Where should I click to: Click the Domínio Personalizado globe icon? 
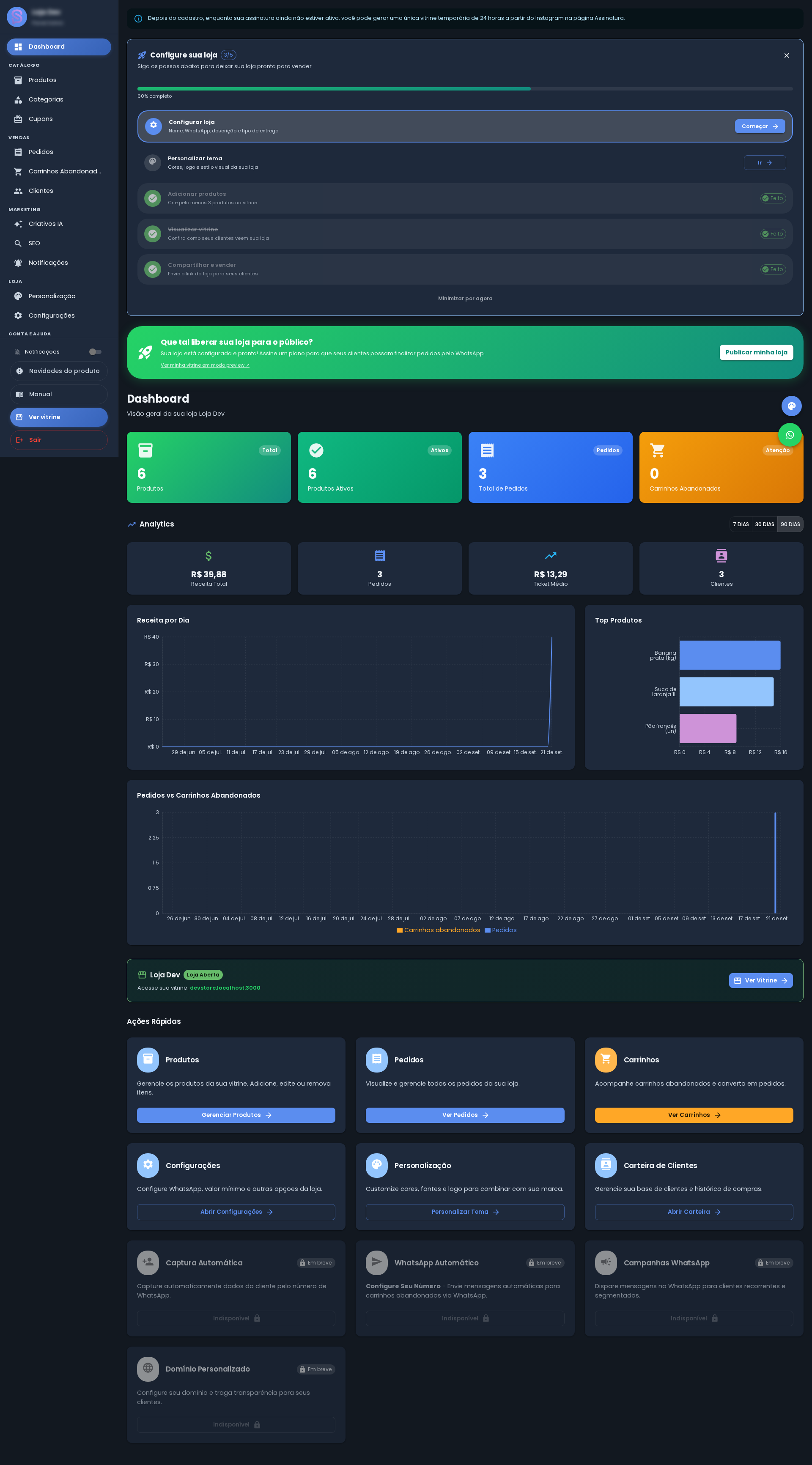(148, 1369)
